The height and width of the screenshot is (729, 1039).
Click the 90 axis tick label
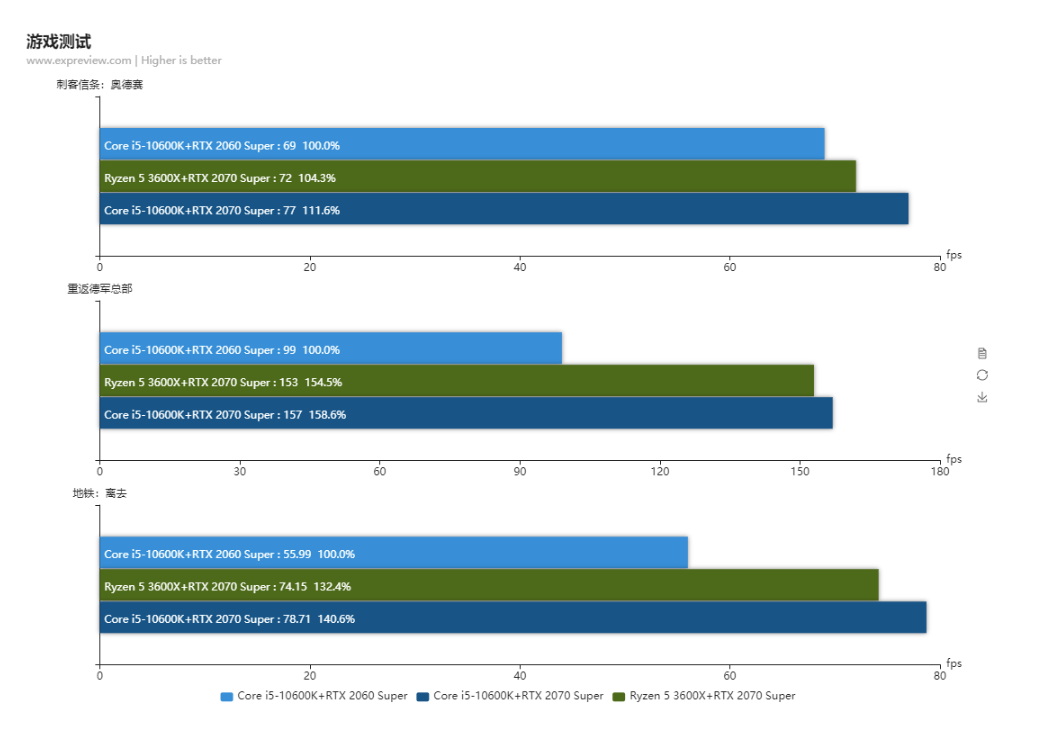click(520, 471)
